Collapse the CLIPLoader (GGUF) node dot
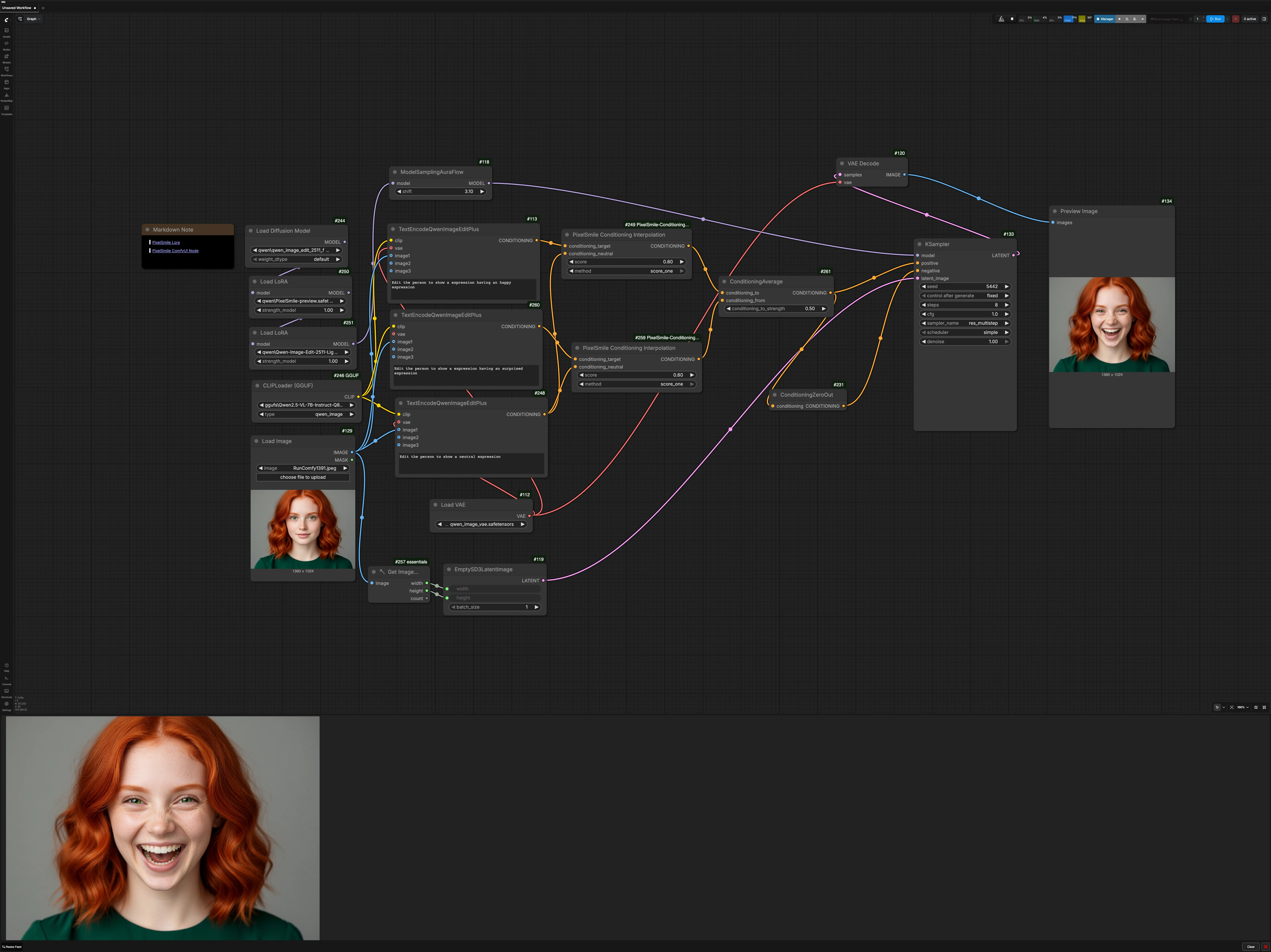The width and height of the screenshot is (1271, 952). (257, 386)
